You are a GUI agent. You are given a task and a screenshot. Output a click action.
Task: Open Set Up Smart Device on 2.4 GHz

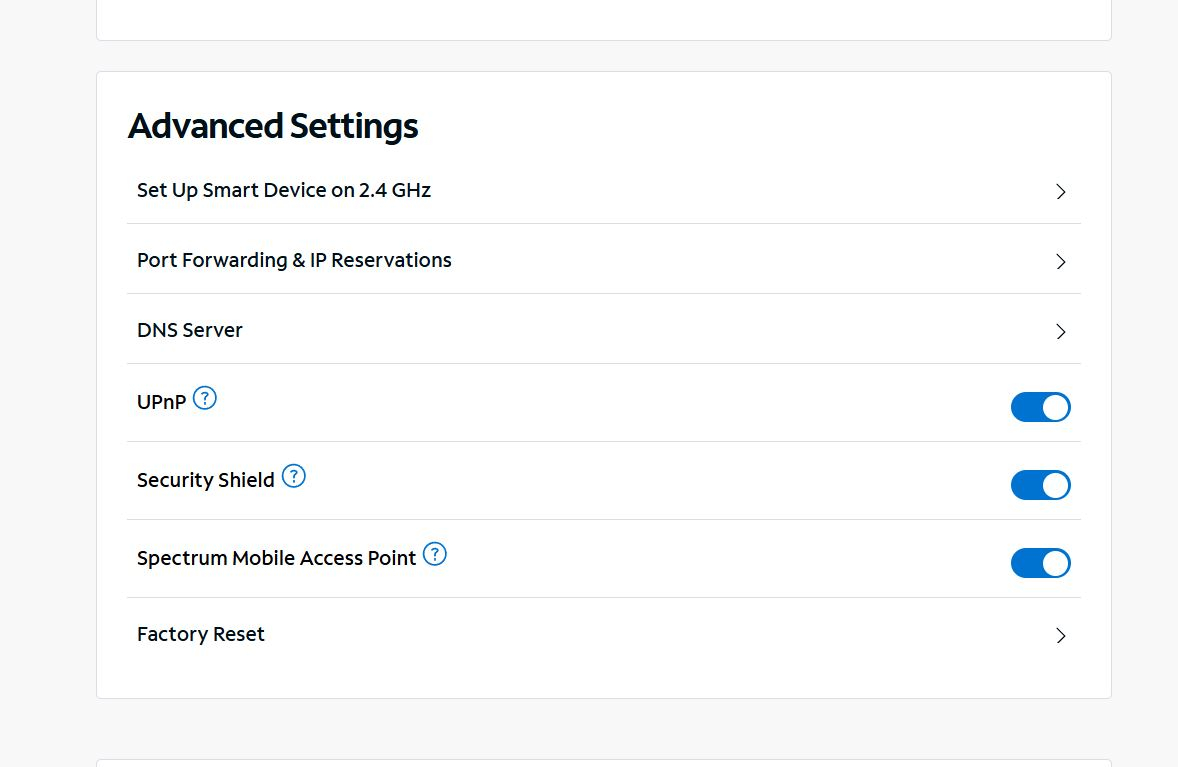[284, 190]
